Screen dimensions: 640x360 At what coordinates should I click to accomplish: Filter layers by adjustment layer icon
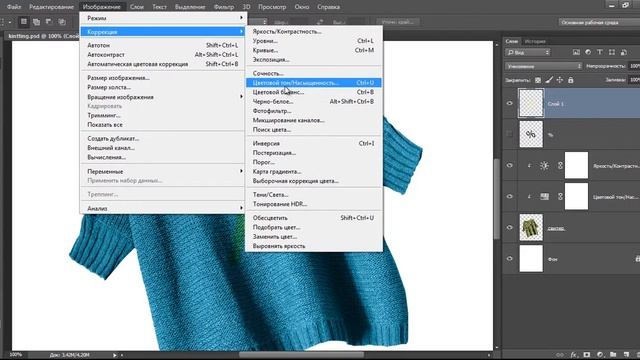click(588, 52)
